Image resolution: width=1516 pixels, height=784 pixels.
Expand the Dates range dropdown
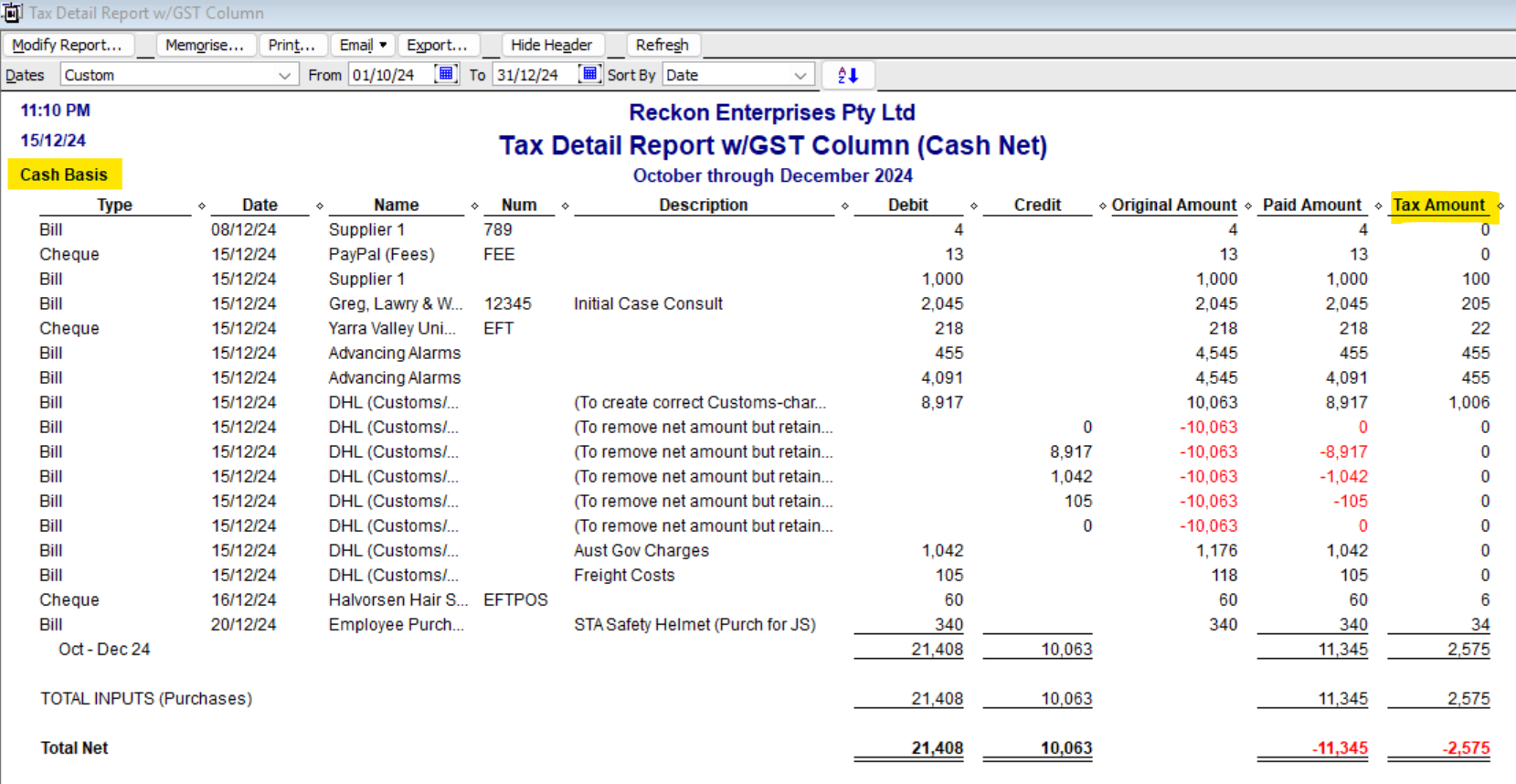coord(284,75)
